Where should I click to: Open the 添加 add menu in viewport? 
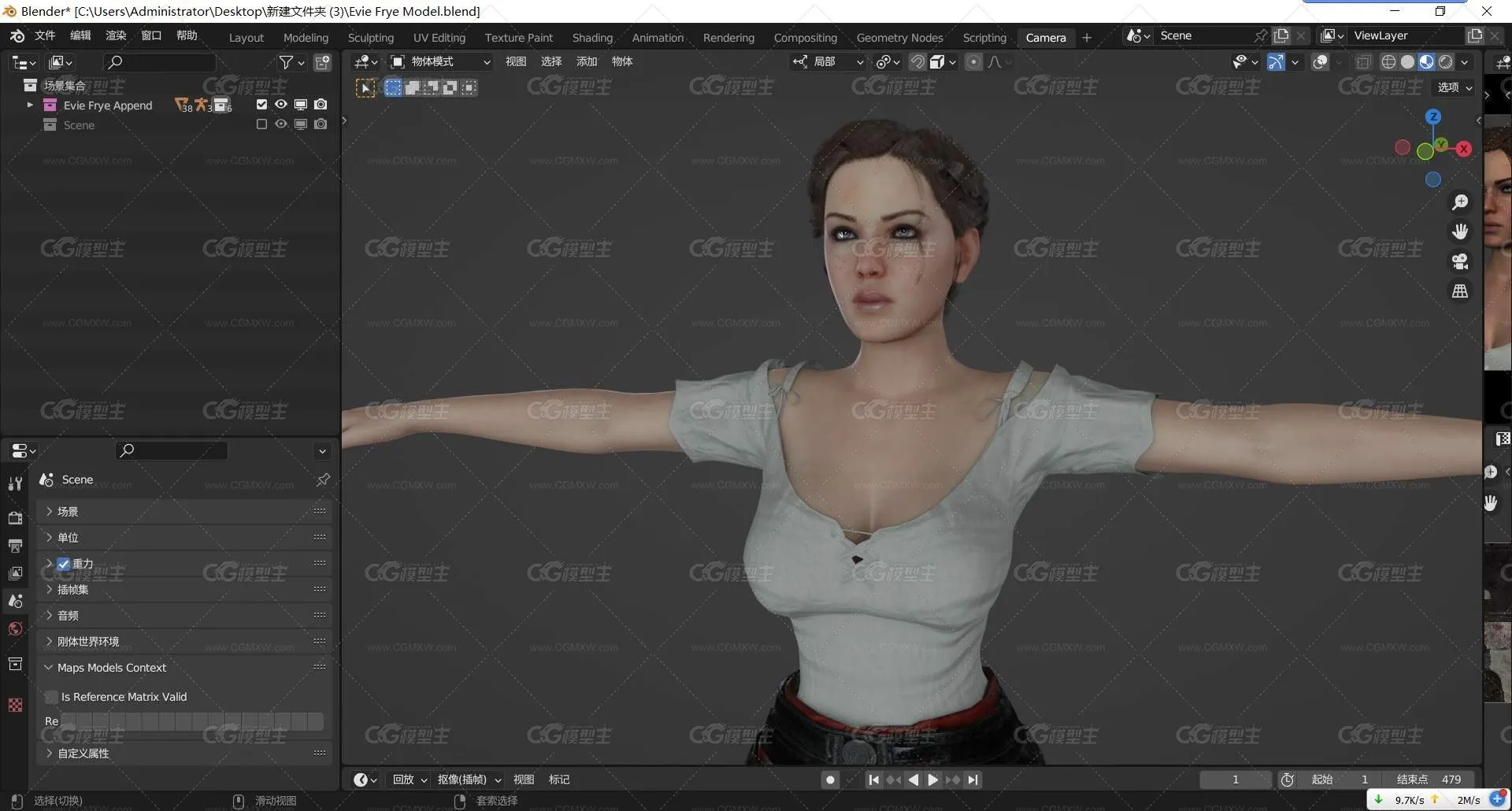pyautogui.click(x=587, y=61)
